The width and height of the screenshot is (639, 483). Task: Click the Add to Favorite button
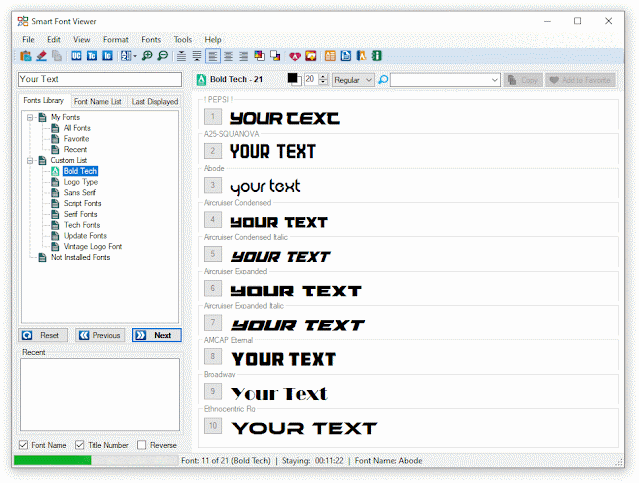(580, 80)
